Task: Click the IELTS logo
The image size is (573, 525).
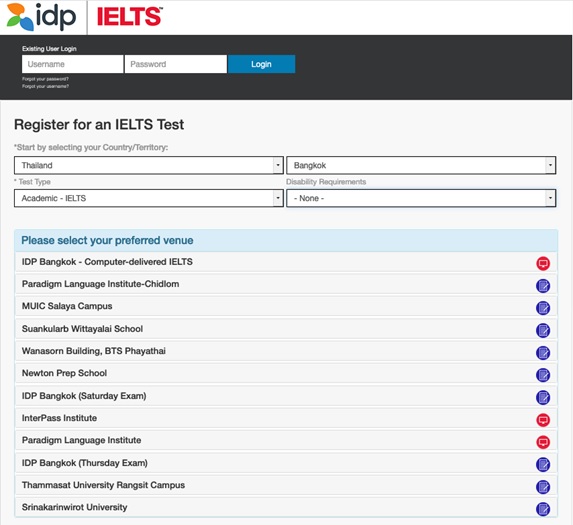Action: click(x=130, y=17)
